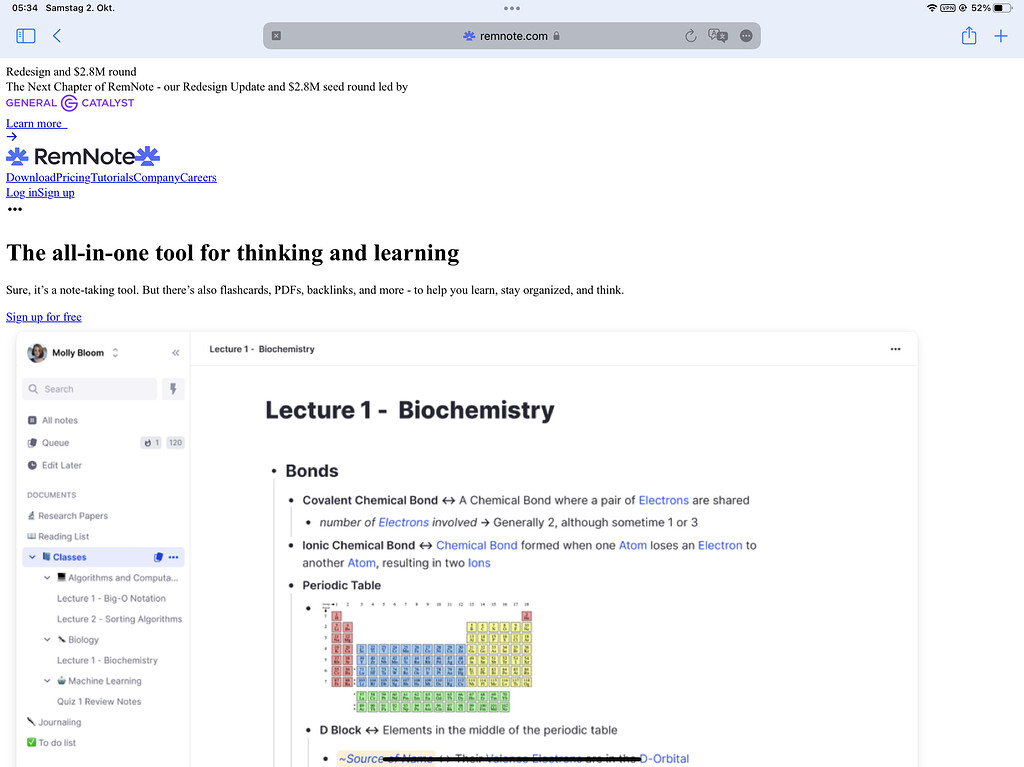1024x767 pixels.
Task: Click the RemNote logo at the top
Action: [82, 156]
